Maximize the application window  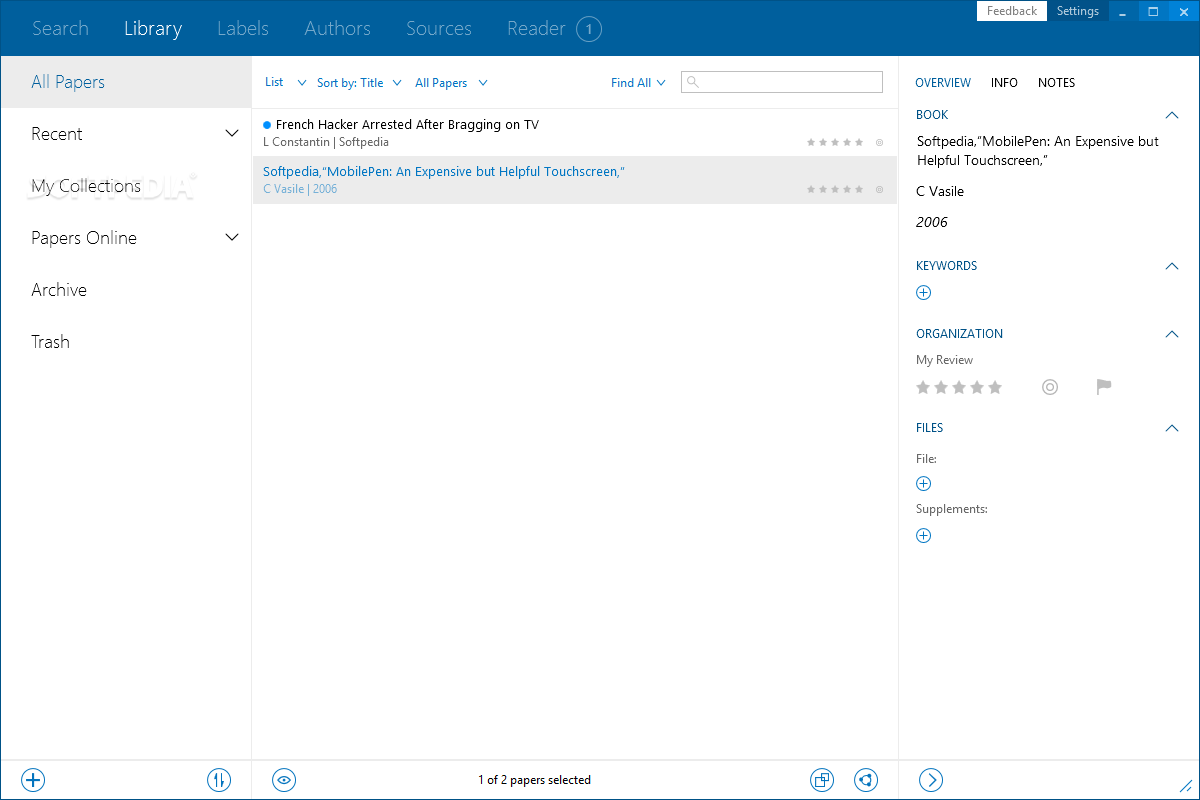pos(1153,11)
